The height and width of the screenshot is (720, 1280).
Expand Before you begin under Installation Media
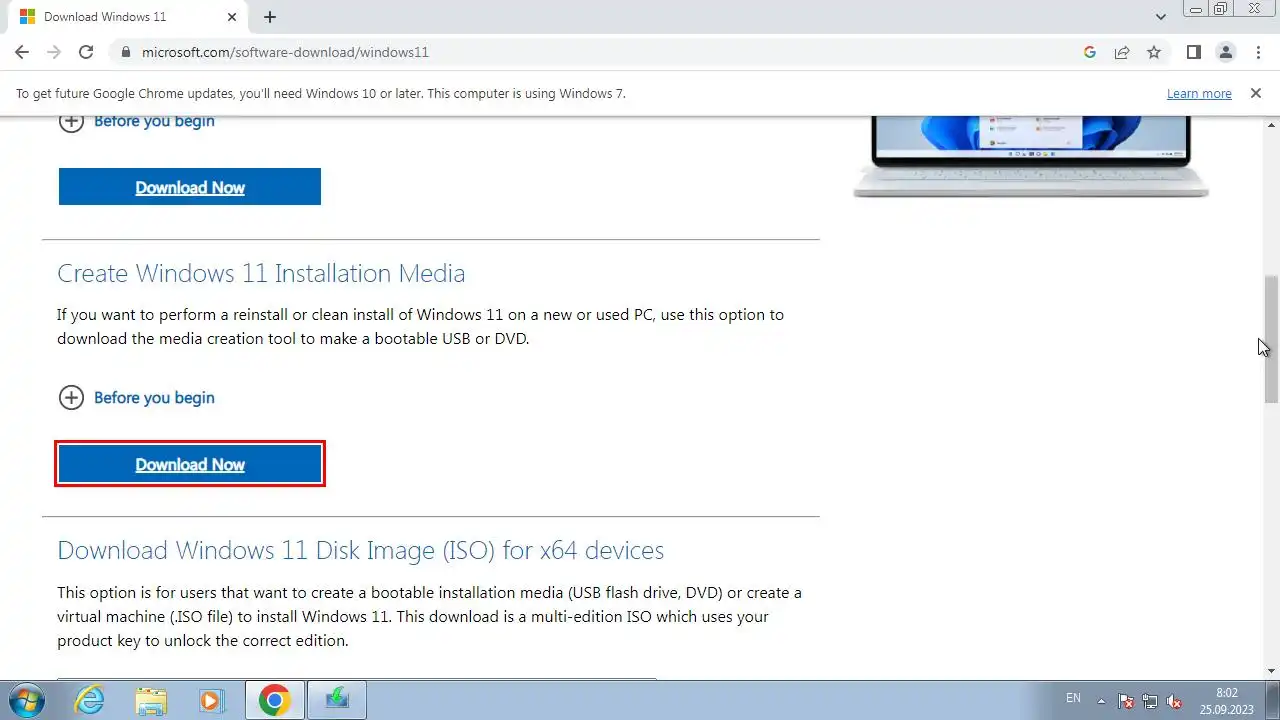[137, 398]
